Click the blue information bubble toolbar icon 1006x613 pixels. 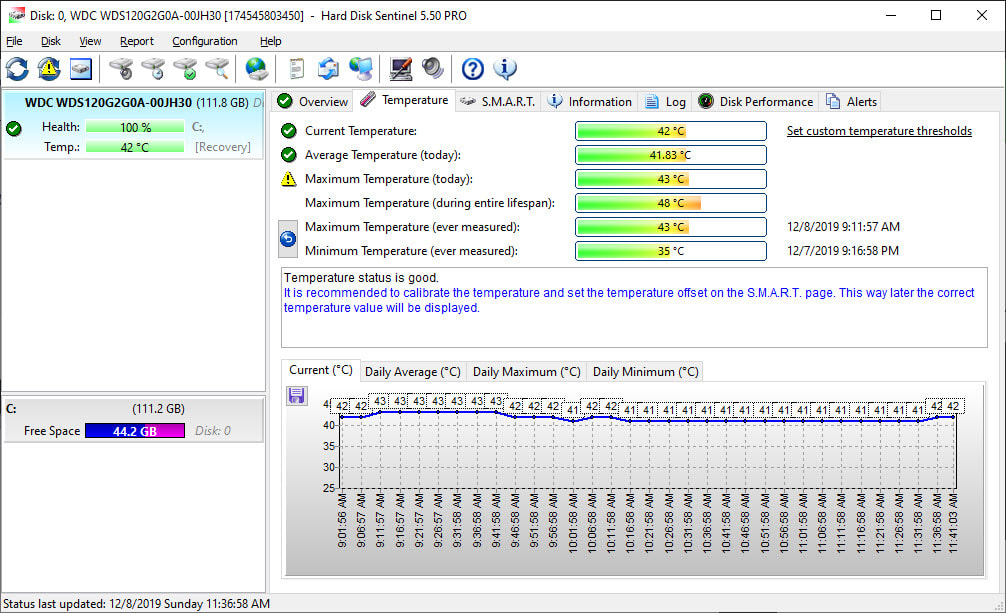coord(505,69)
